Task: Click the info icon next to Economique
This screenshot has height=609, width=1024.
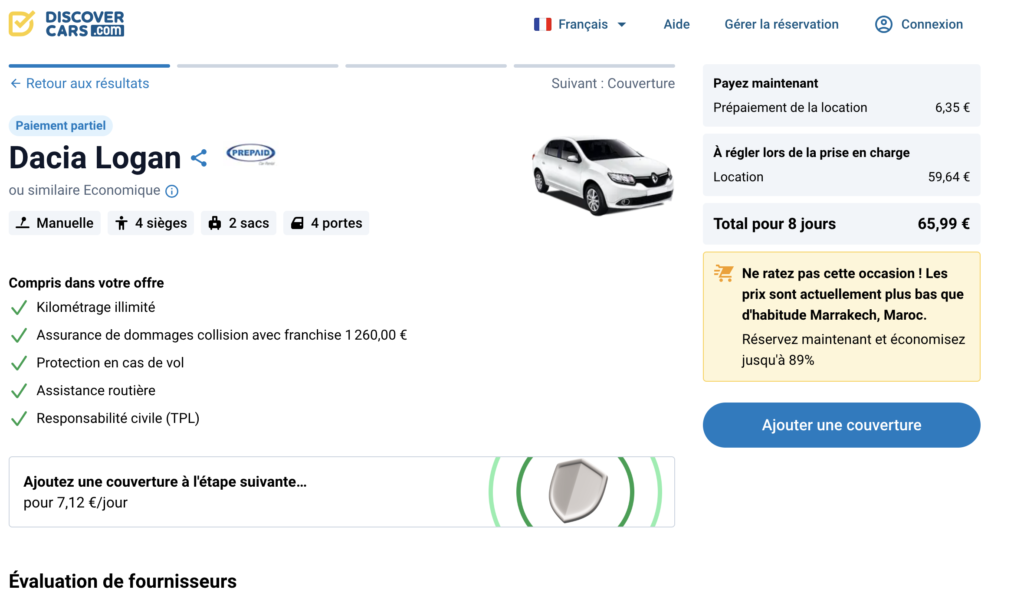Action: (172, 191)
